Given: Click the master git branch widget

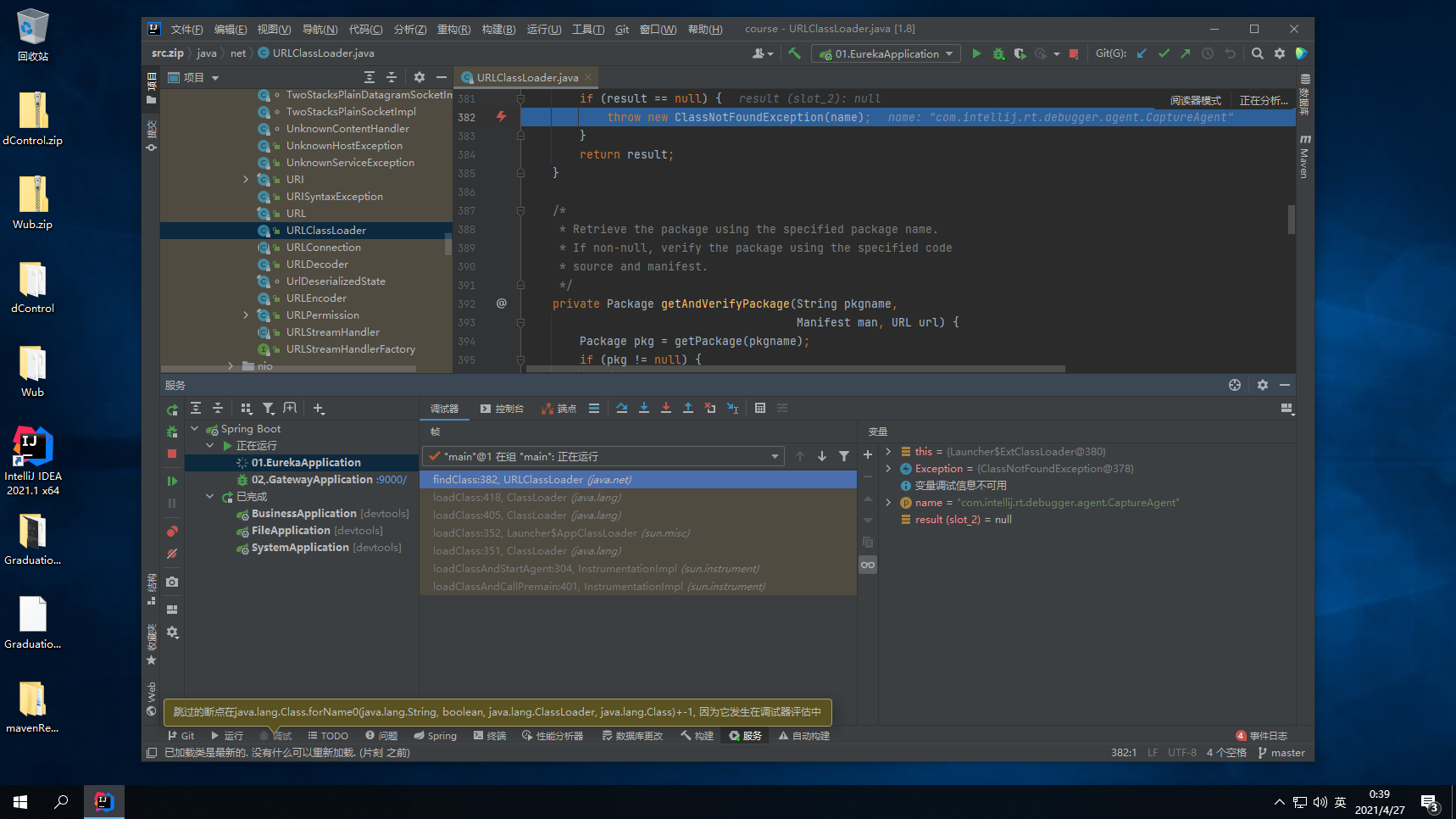Looking at the screenshot, I should pyautogui.click(x=1281, y=753).
